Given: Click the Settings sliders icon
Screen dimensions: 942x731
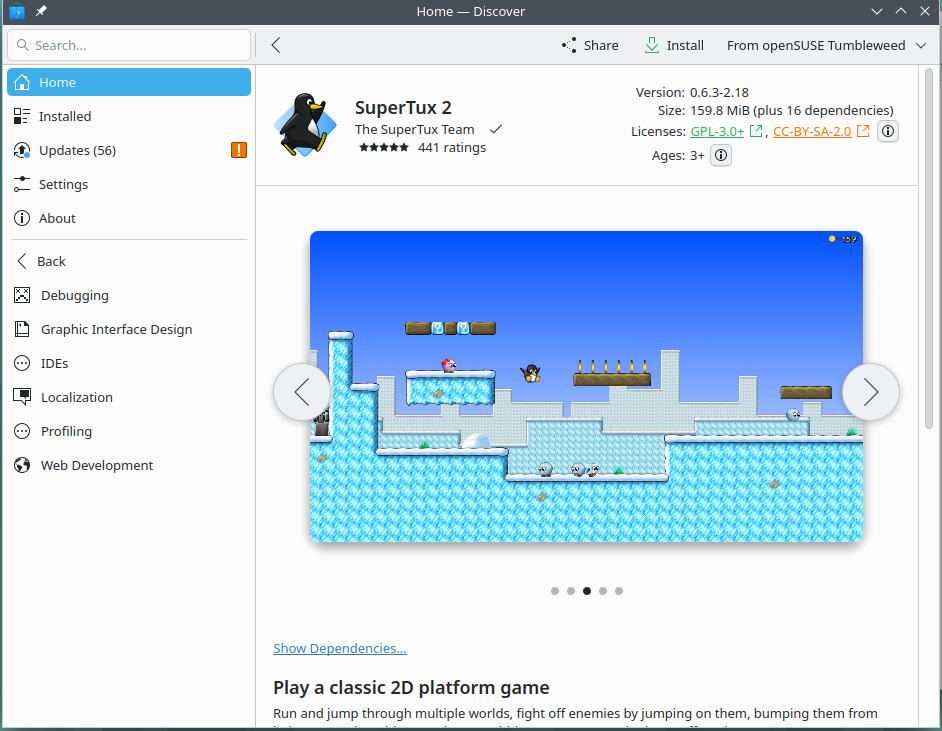Looking at the screenshot, I should pos(22,184).
